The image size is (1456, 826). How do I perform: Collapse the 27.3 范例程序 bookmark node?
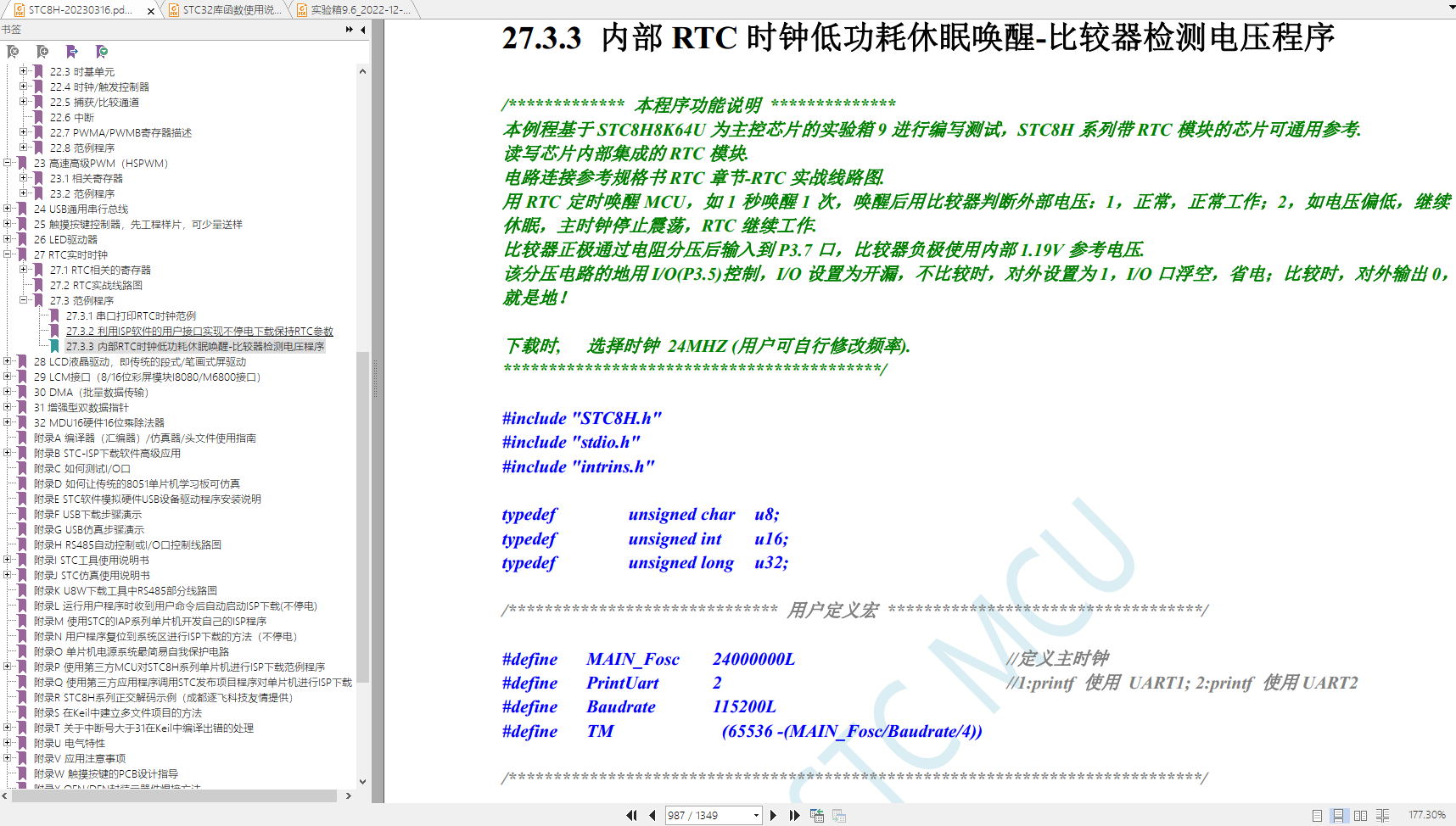[24, 300]
